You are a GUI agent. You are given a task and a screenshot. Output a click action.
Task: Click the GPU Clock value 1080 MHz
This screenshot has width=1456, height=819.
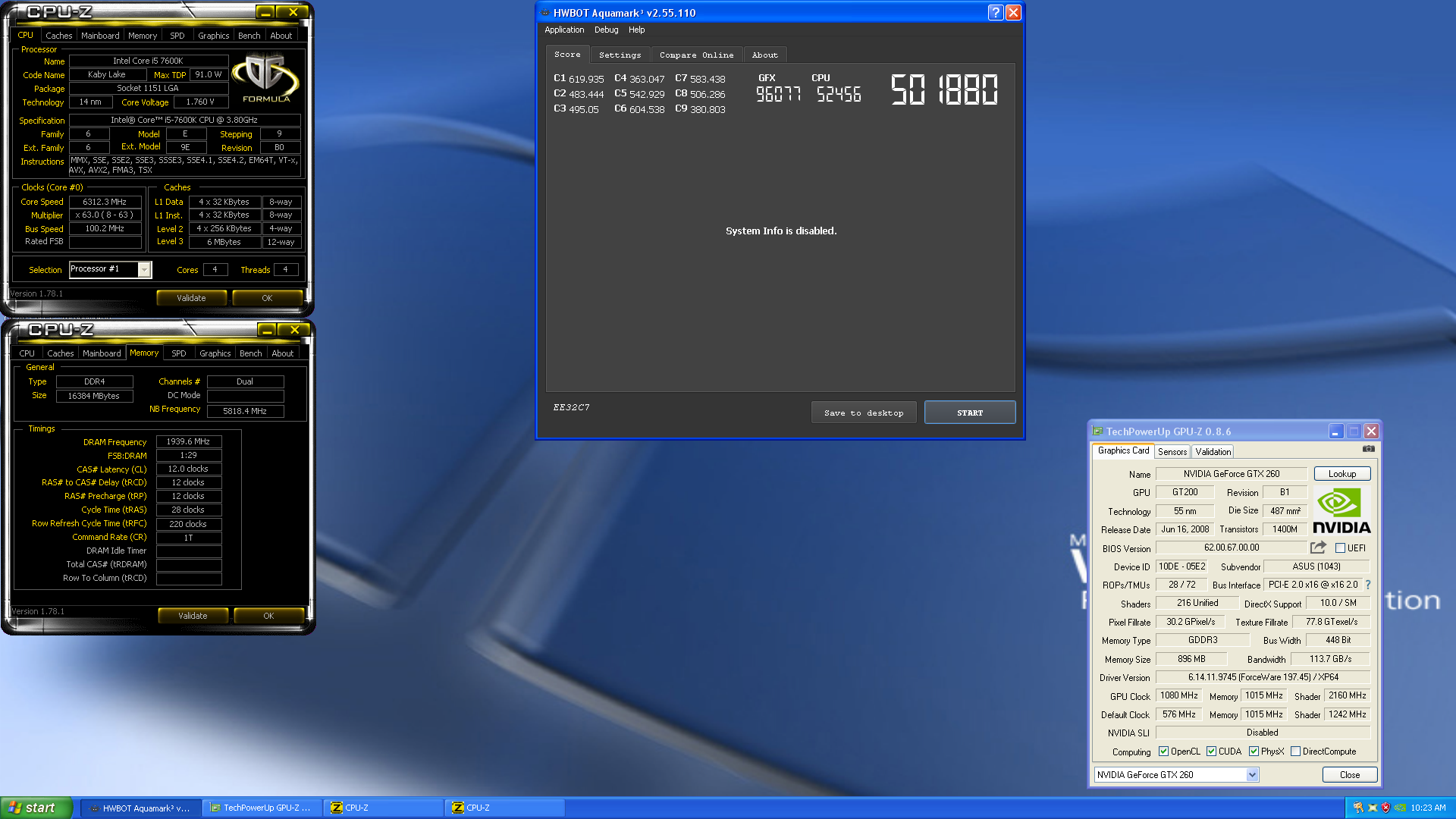point(1178,695)
